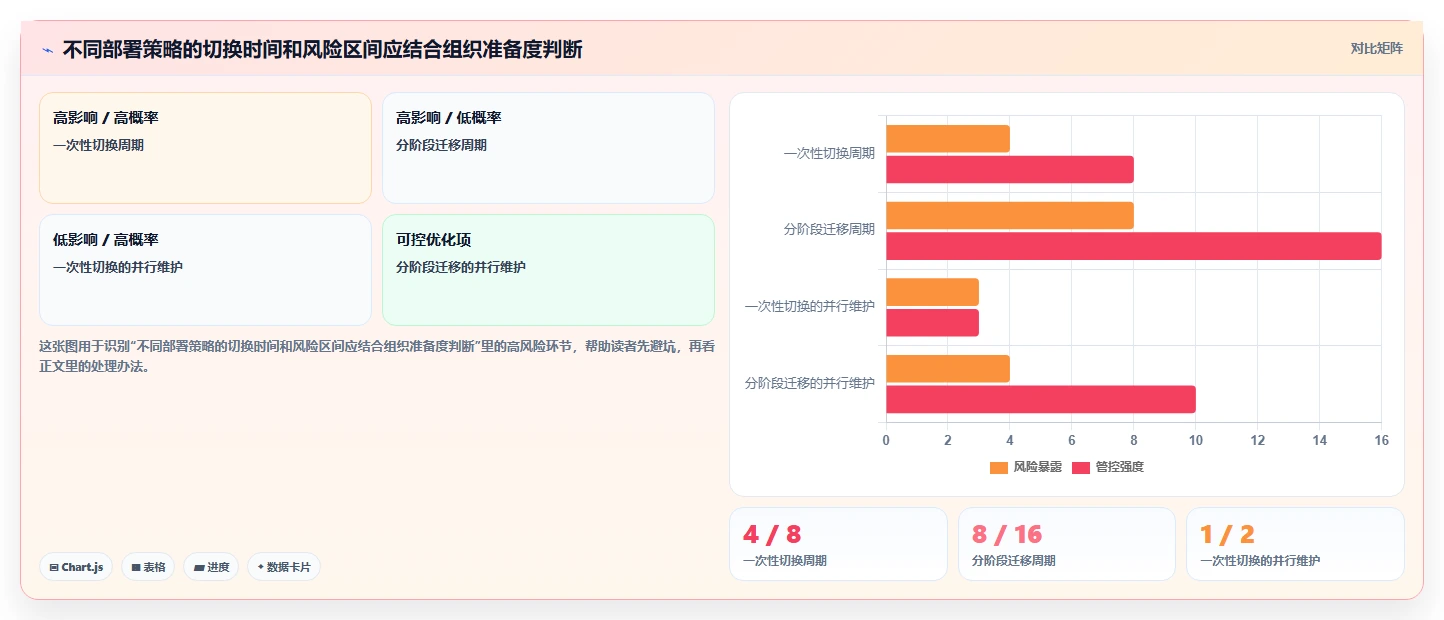Click the 8 / 16 stat card

(1067, 544)
